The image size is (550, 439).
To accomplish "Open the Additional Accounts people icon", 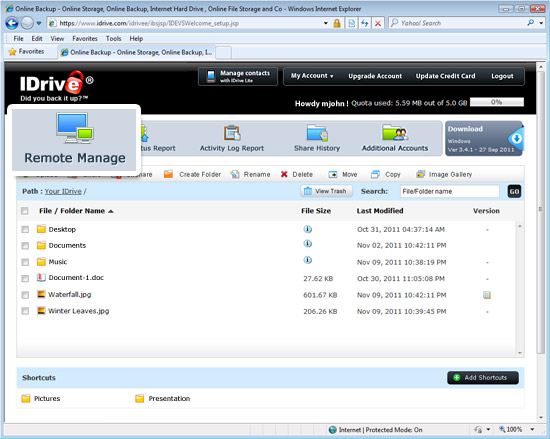I will 395,133.
